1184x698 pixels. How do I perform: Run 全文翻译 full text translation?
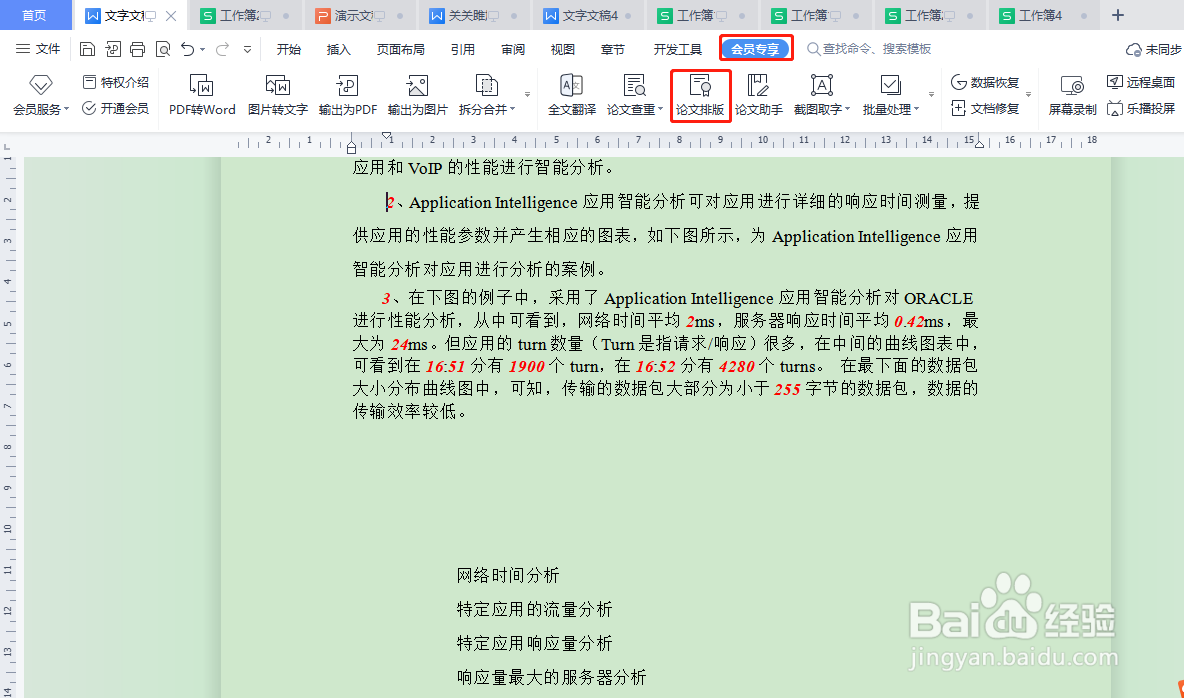(572, 94)
